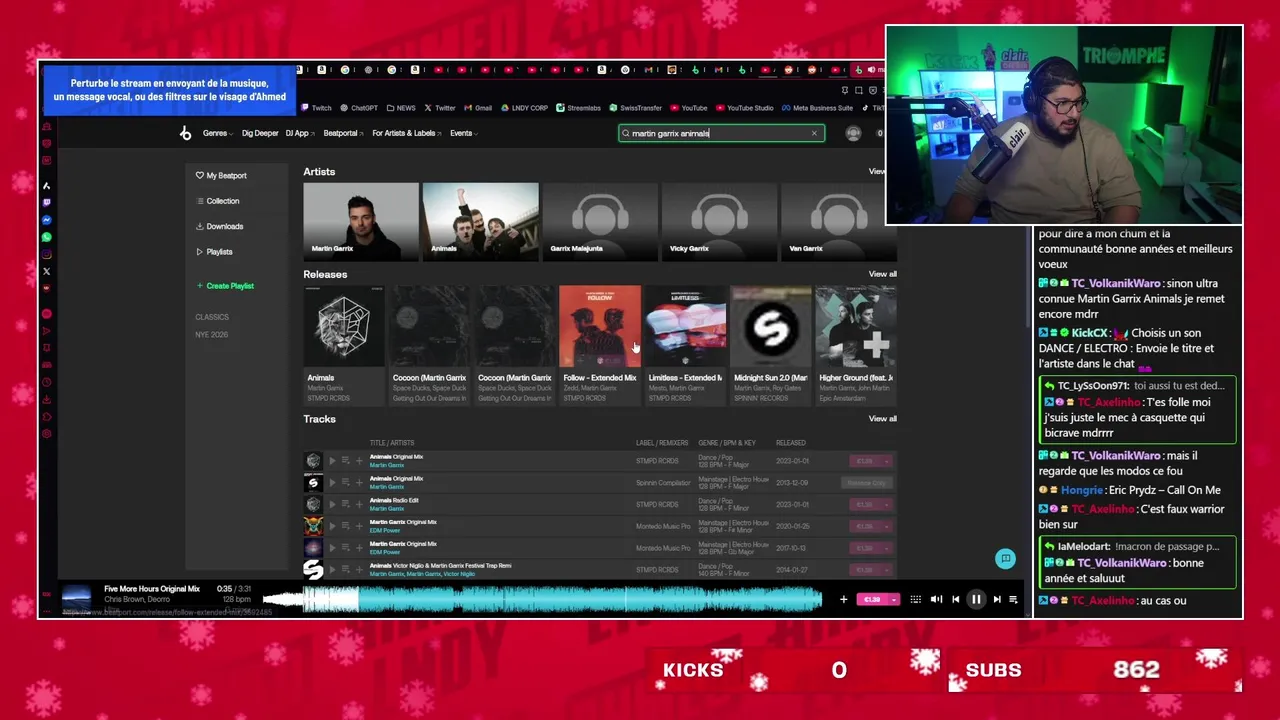This screenshot has width=1280, height=720.
Task: Expand the Genres menu
Action: pos(218,133)
